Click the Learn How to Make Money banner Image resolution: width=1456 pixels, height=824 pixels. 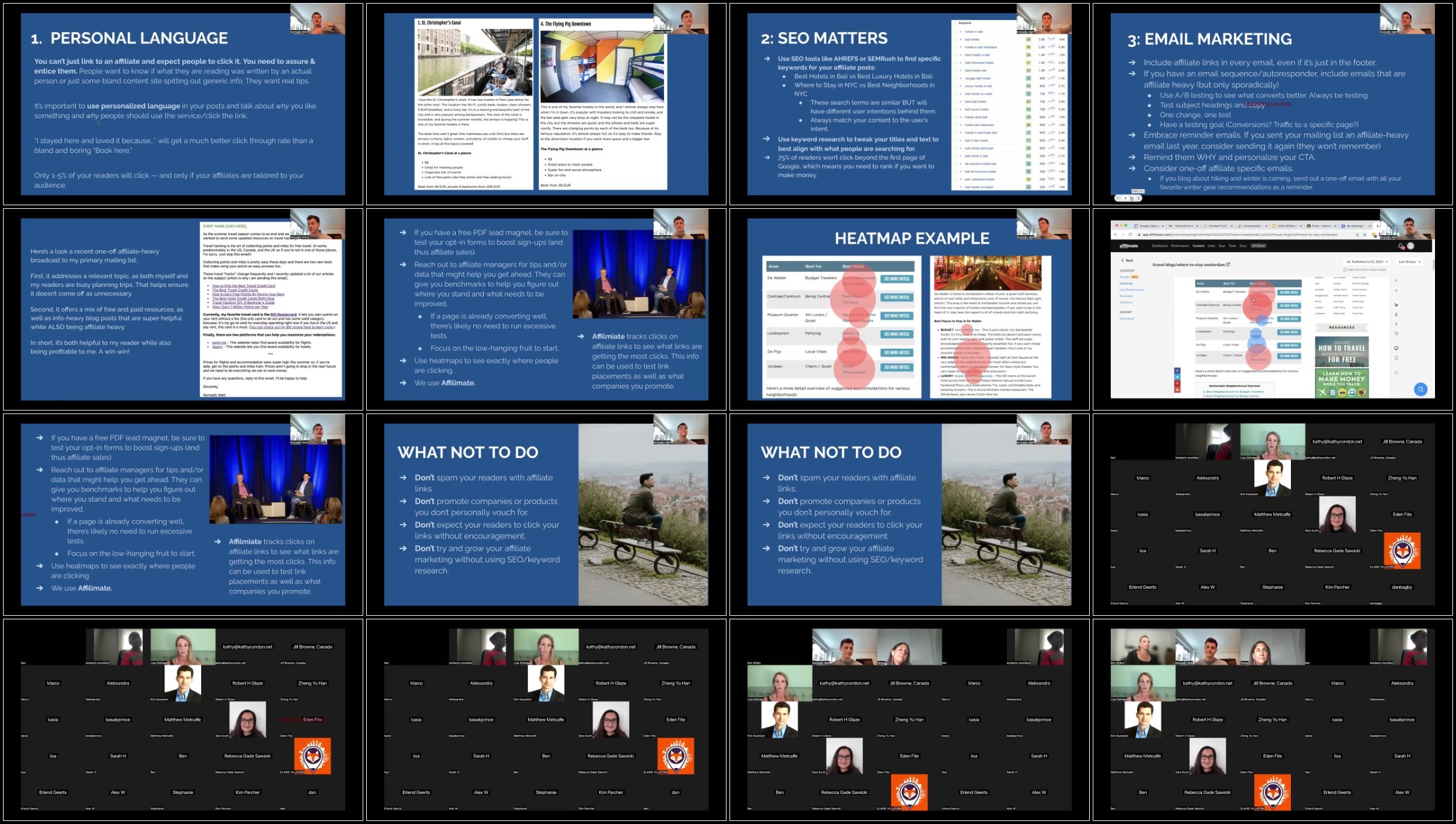[1342, 383]
